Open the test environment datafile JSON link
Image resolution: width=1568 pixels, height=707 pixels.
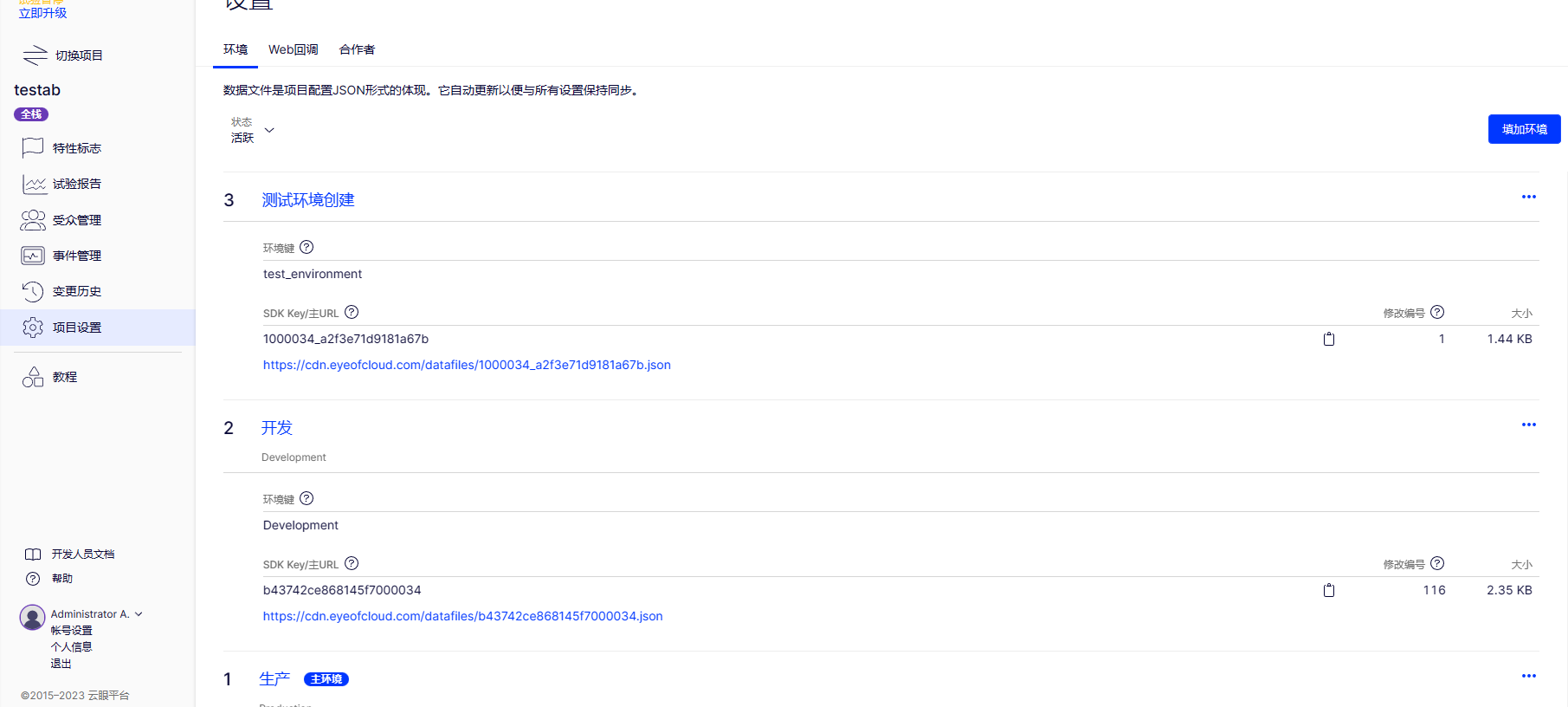pyautogui.click(x=467, y=365)
